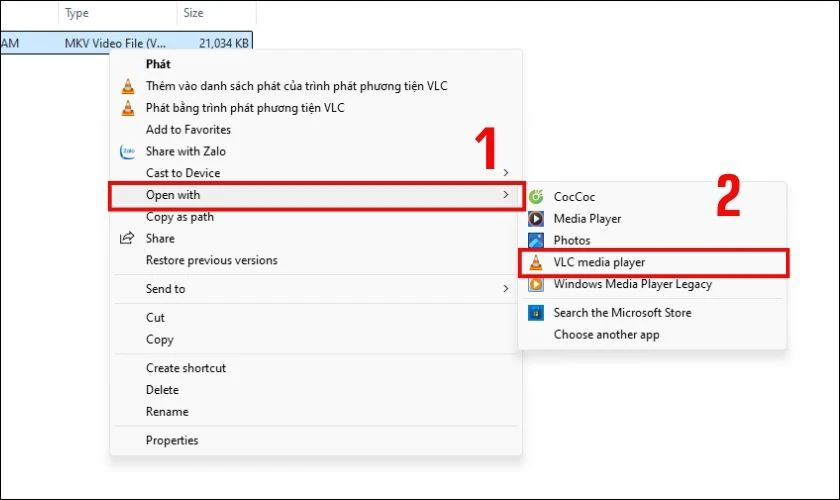Expand the Open with submenu arrow
The height and width of the screenshot is (500, 840).
click(506, 195)
